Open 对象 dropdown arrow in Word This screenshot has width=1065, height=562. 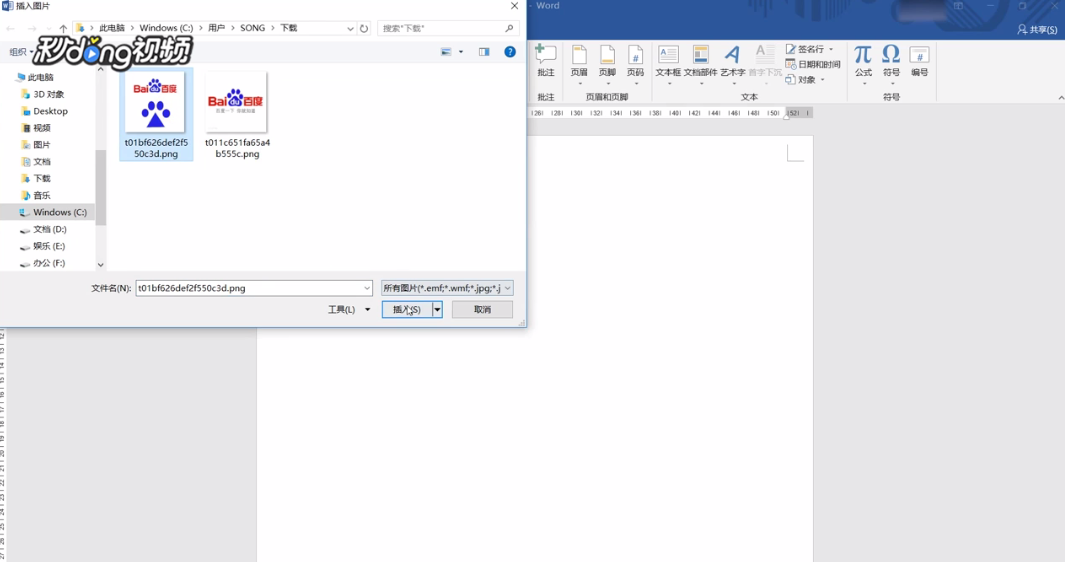coord(823,80)
